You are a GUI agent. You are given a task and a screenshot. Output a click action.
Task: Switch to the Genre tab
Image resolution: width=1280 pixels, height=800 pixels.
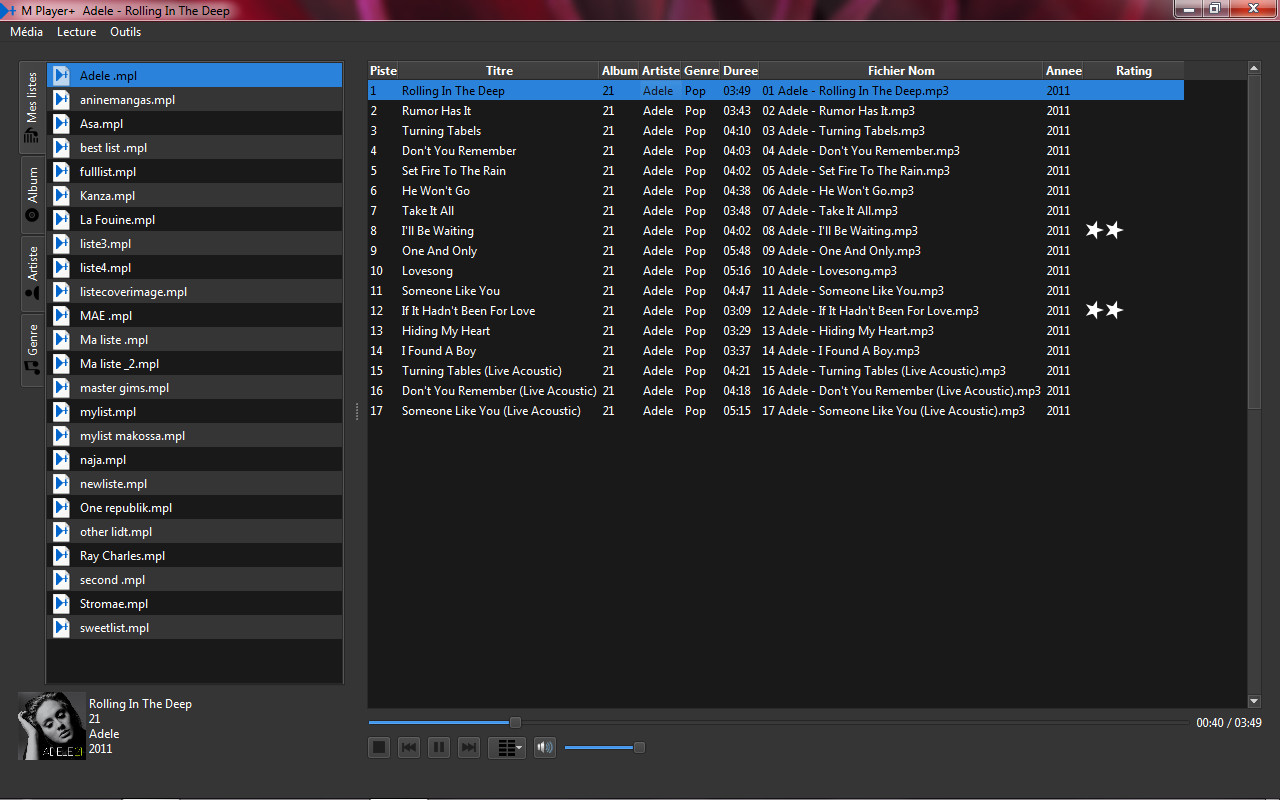tap(32, 350)
